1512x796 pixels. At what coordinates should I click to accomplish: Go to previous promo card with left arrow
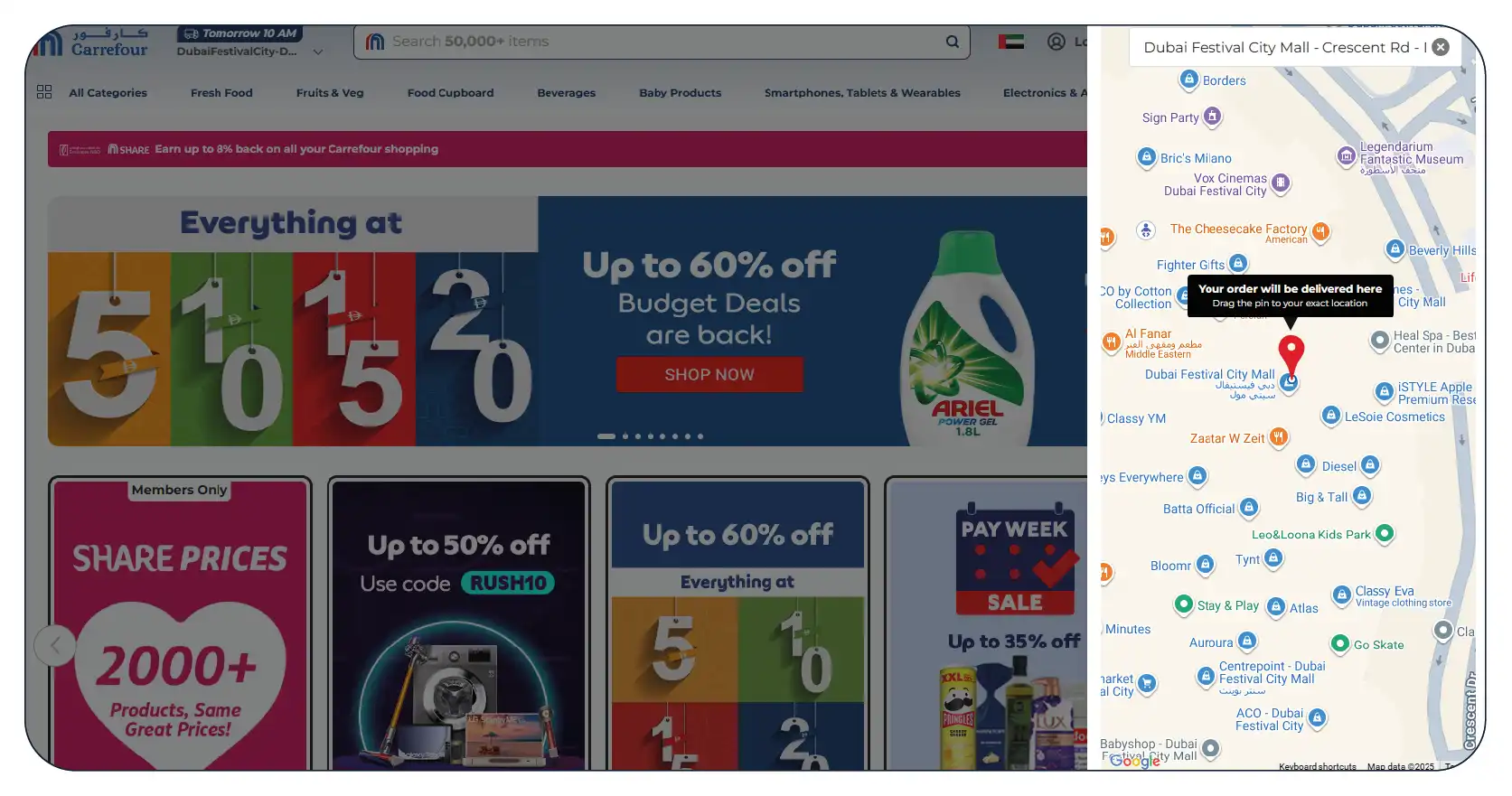point(55,645)
